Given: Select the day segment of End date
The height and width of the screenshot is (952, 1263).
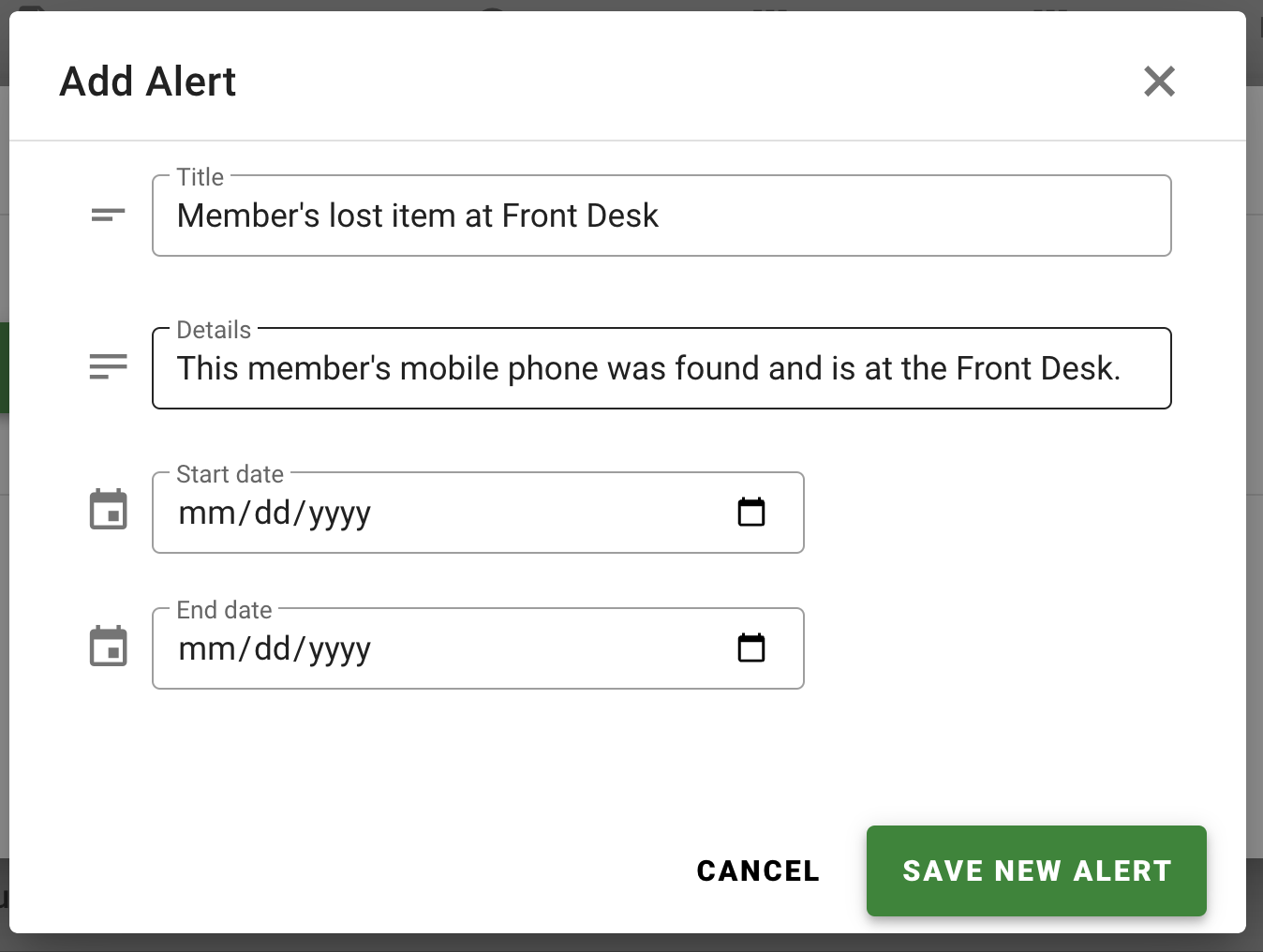Looking at the screenshot, I should [x=273, y=648].
